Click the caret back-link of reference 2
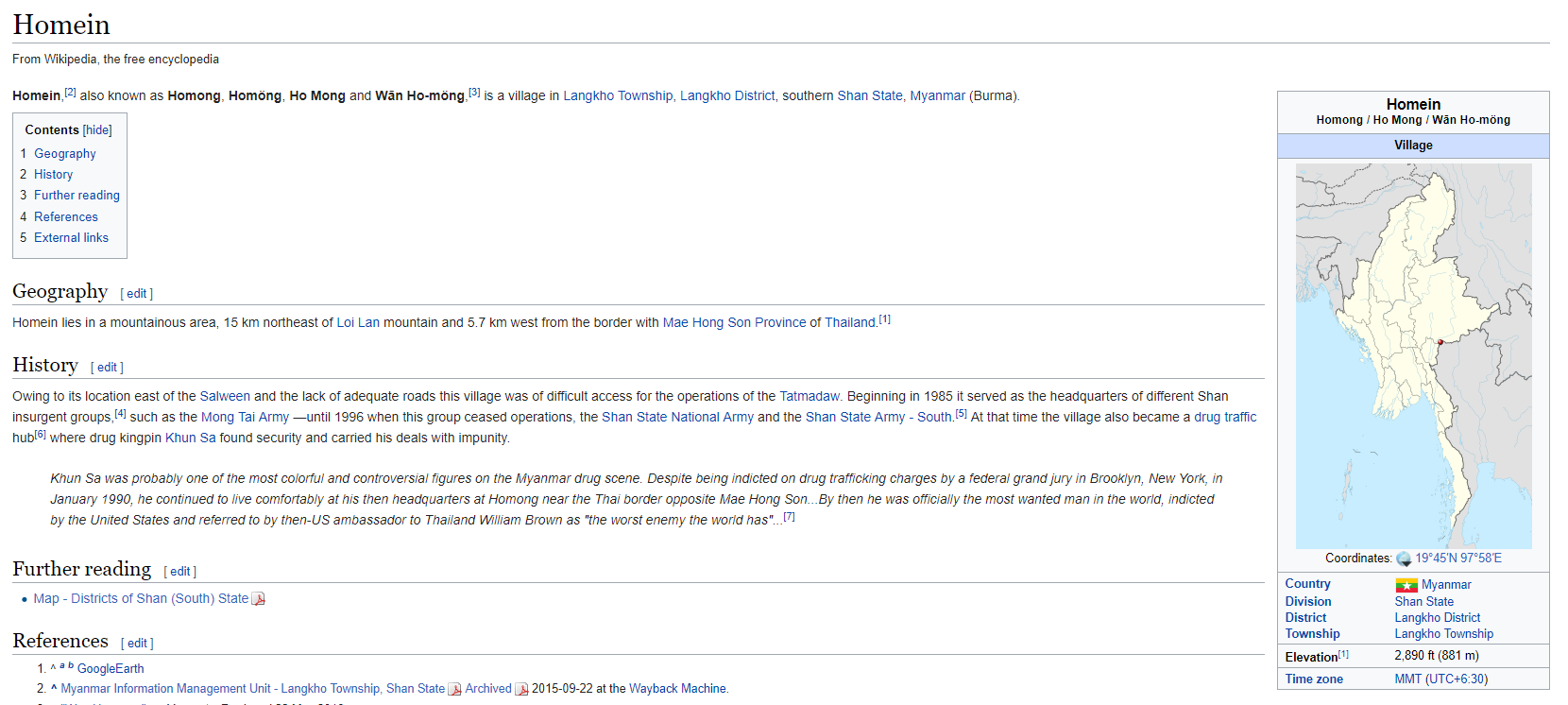The width and height of the screenshot is (1568, 705). point(54,689)
